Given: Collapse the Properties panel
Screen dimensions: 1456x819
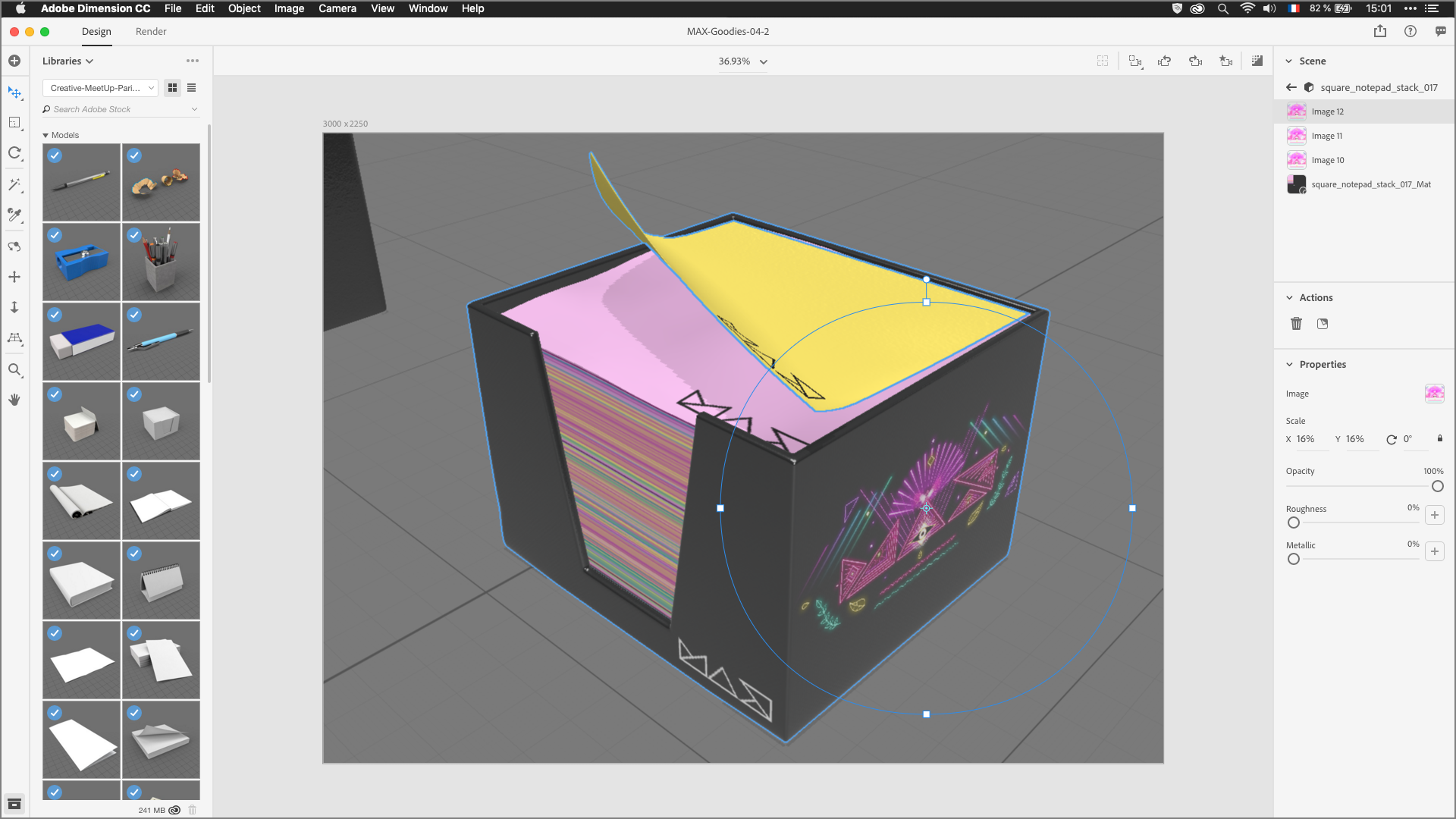Looking at the screenshot, I should [x=1289, y=364].
